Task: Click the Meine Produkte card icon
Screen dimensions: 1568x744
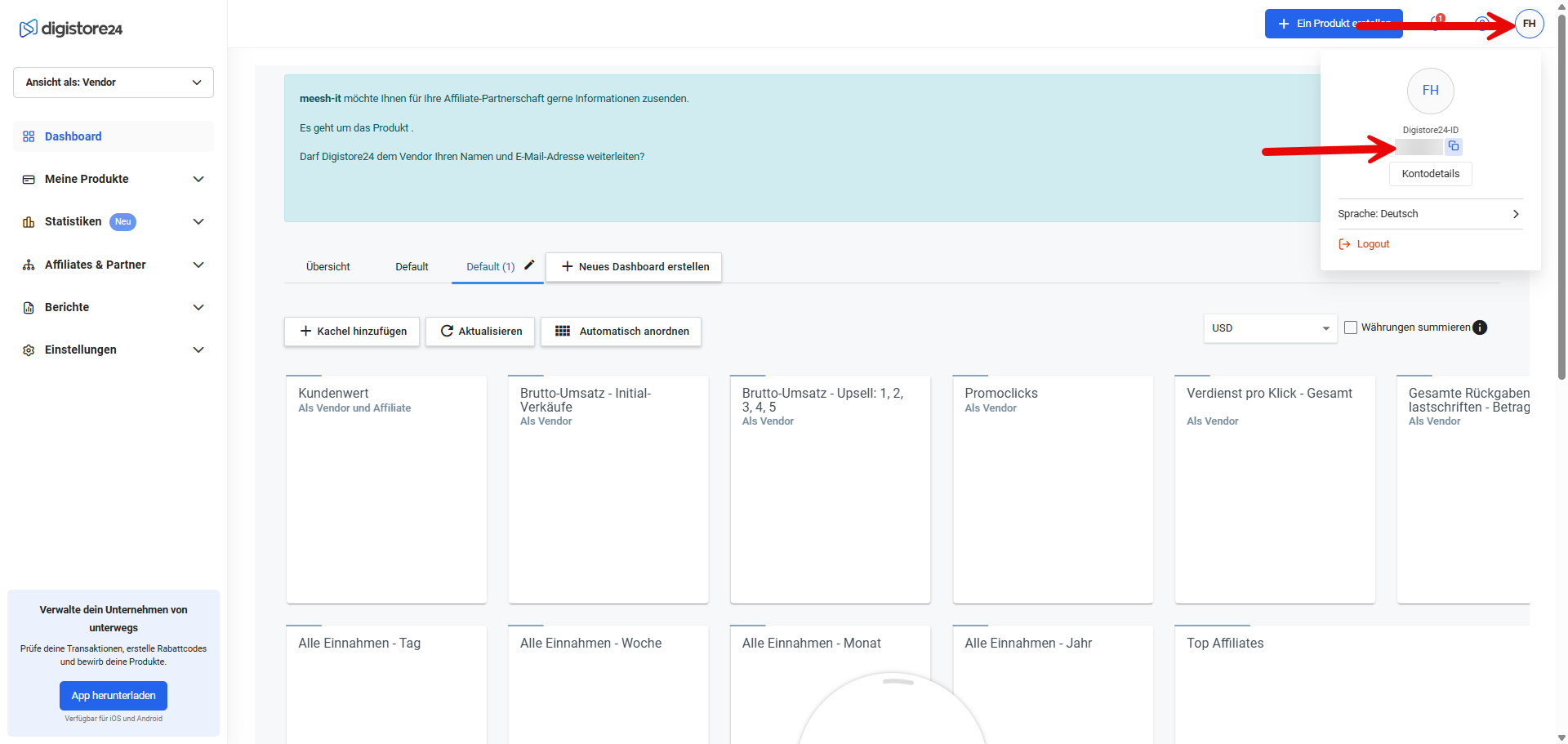Action: pos(29,179)
